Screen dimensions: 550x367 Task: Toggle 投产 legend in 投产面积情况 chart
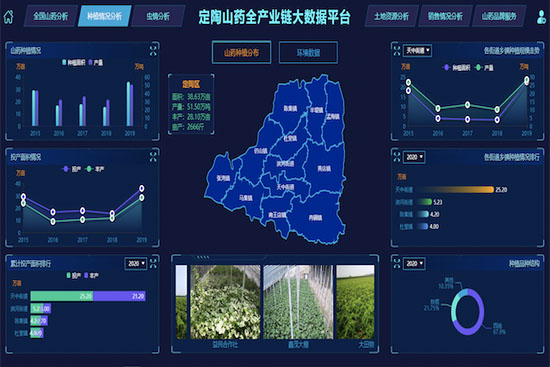(72, 169)
